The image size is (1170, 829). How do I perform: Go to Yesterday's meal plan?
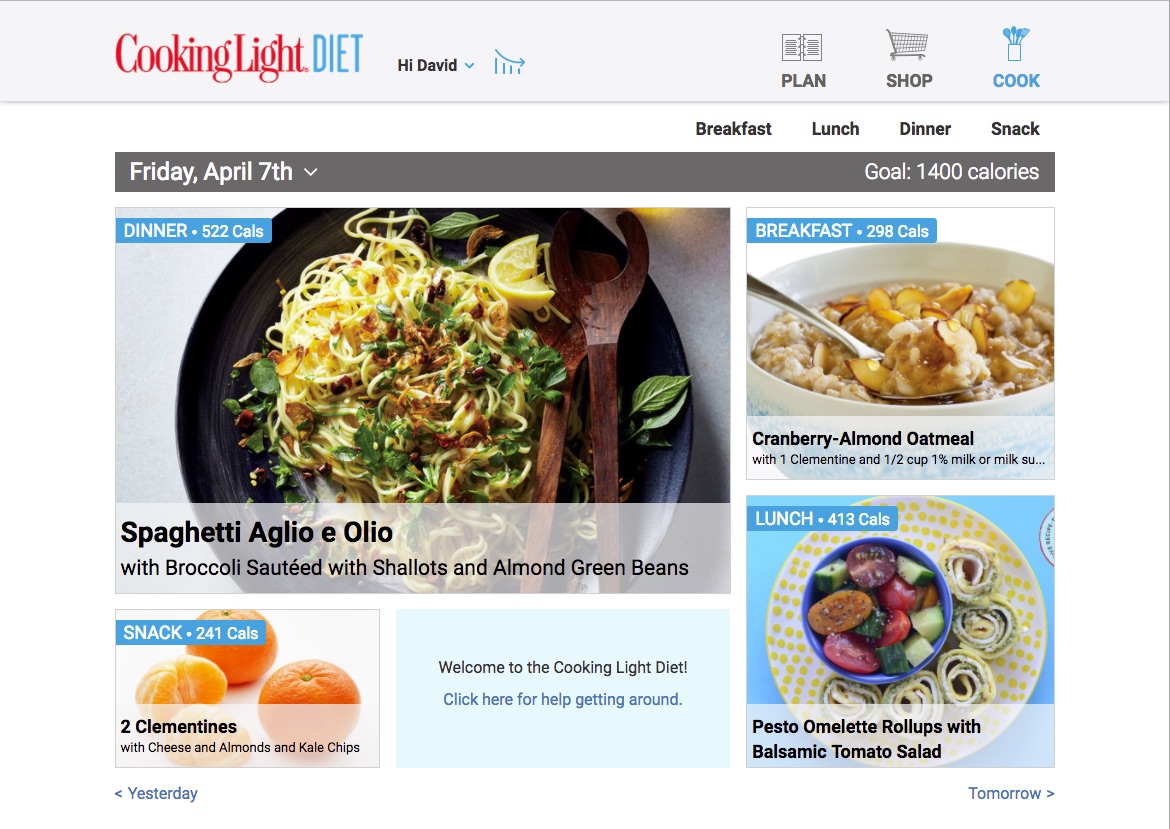point(156,793)
